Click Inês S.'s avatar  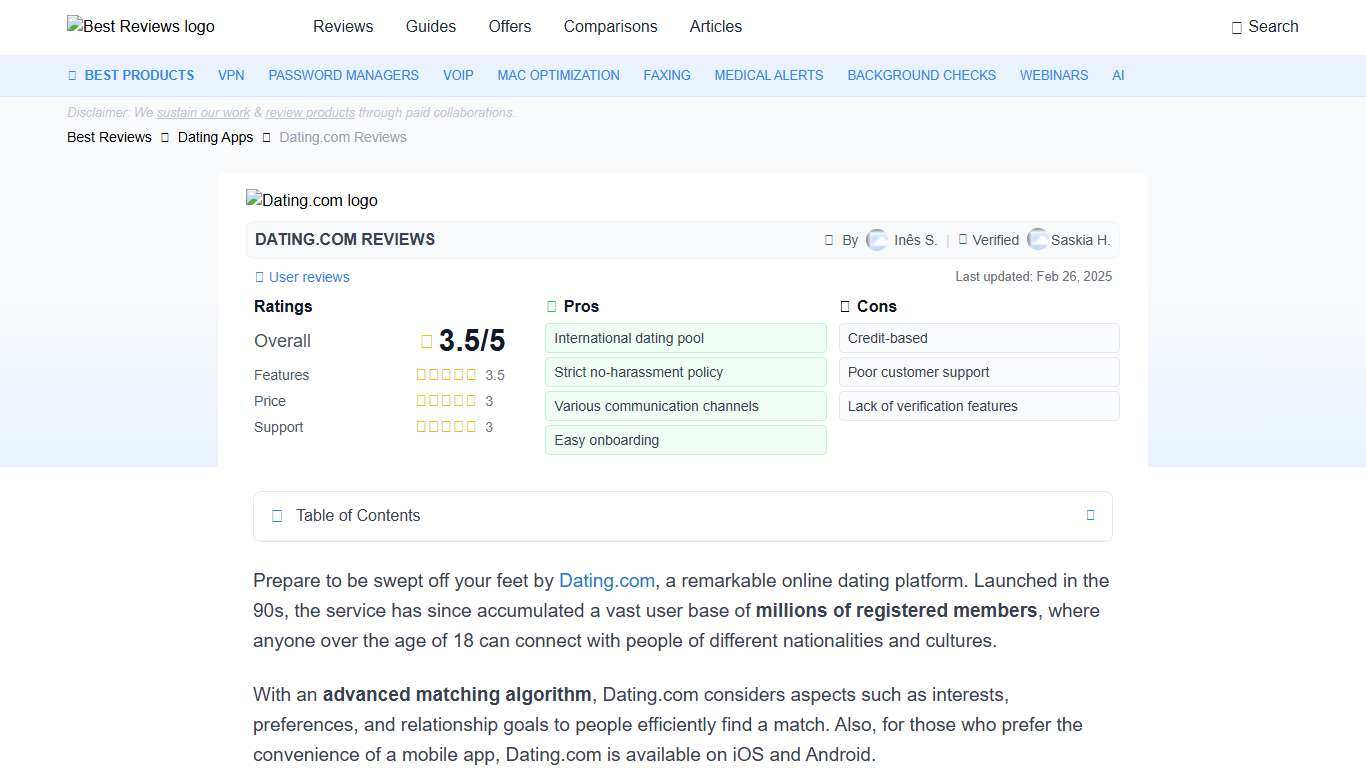[x=877, y=240]
